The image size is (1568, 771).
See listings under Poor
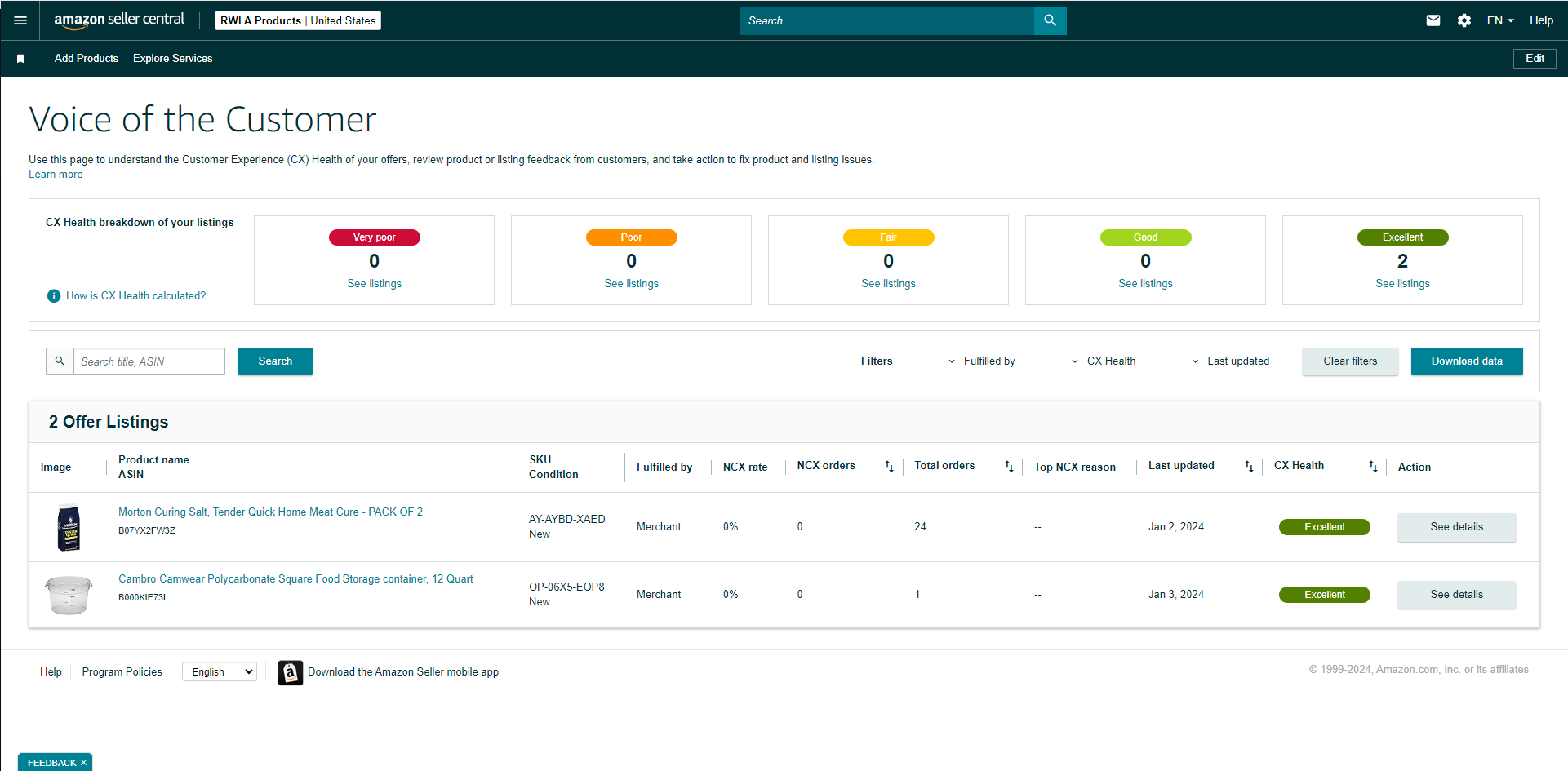click(x=632, y=284)
